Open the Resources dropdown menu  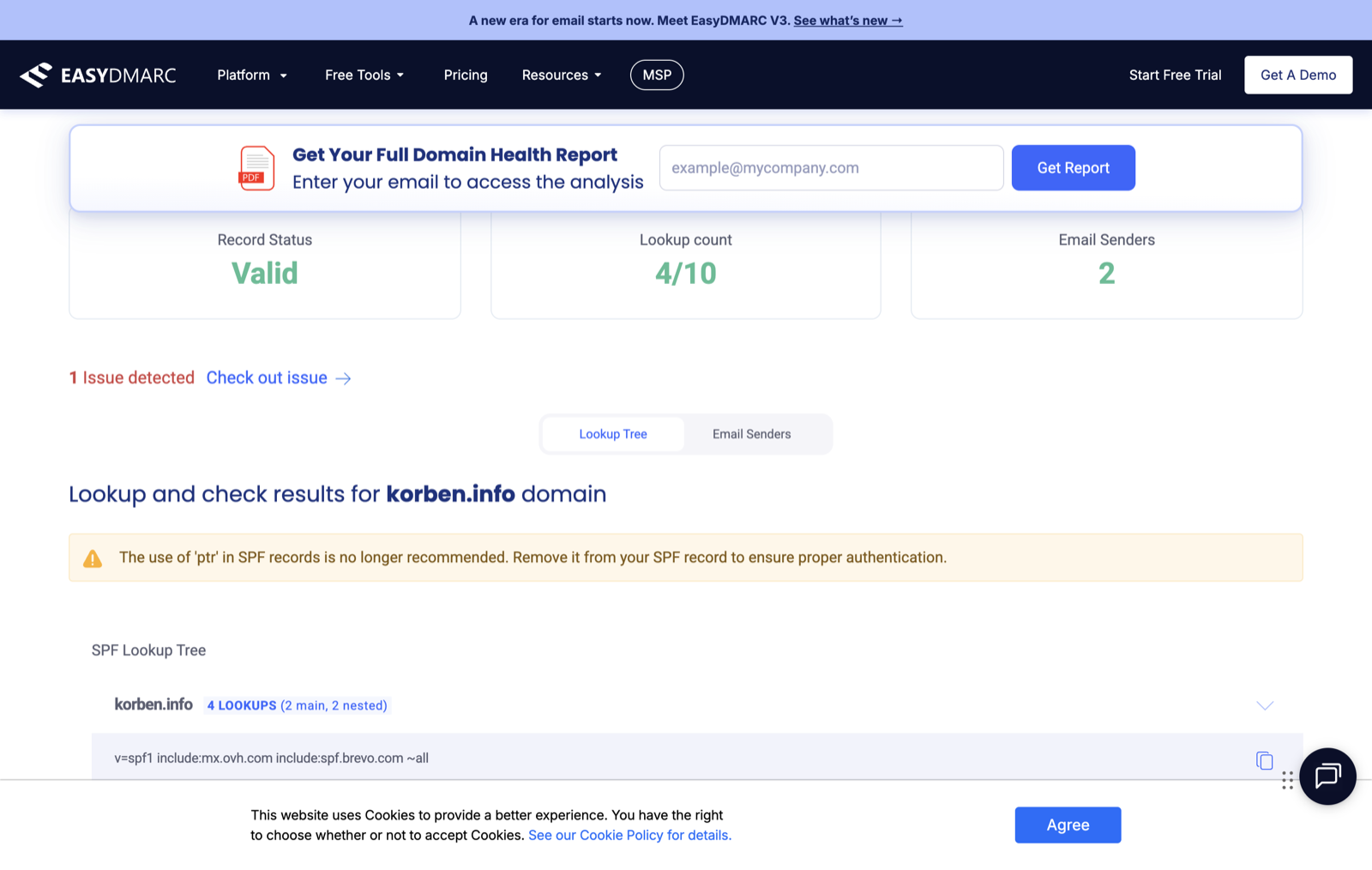point(562,76)
